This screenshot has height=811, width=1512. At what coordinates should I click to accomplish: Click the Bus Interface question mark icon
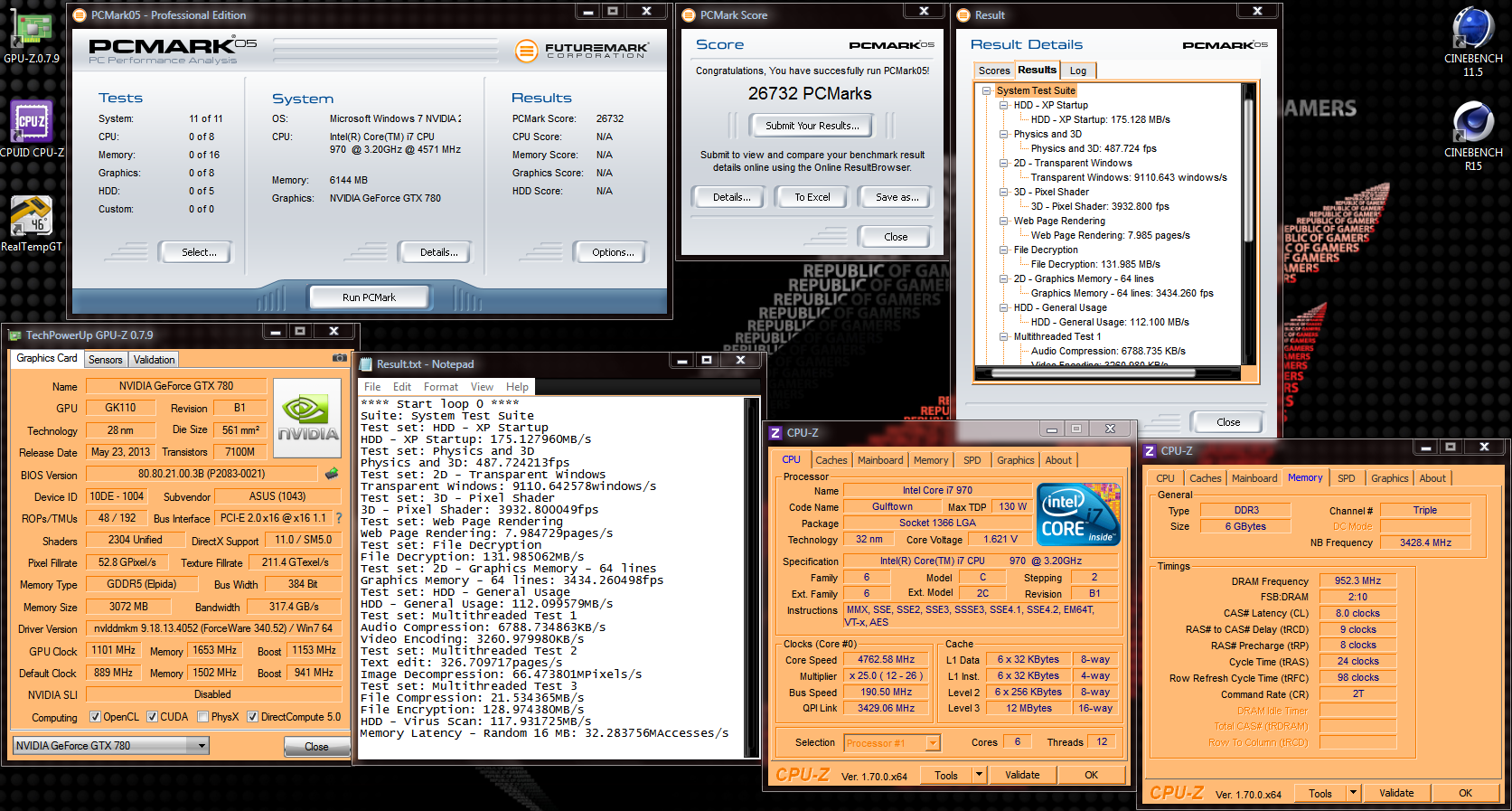tap(339, 518)
